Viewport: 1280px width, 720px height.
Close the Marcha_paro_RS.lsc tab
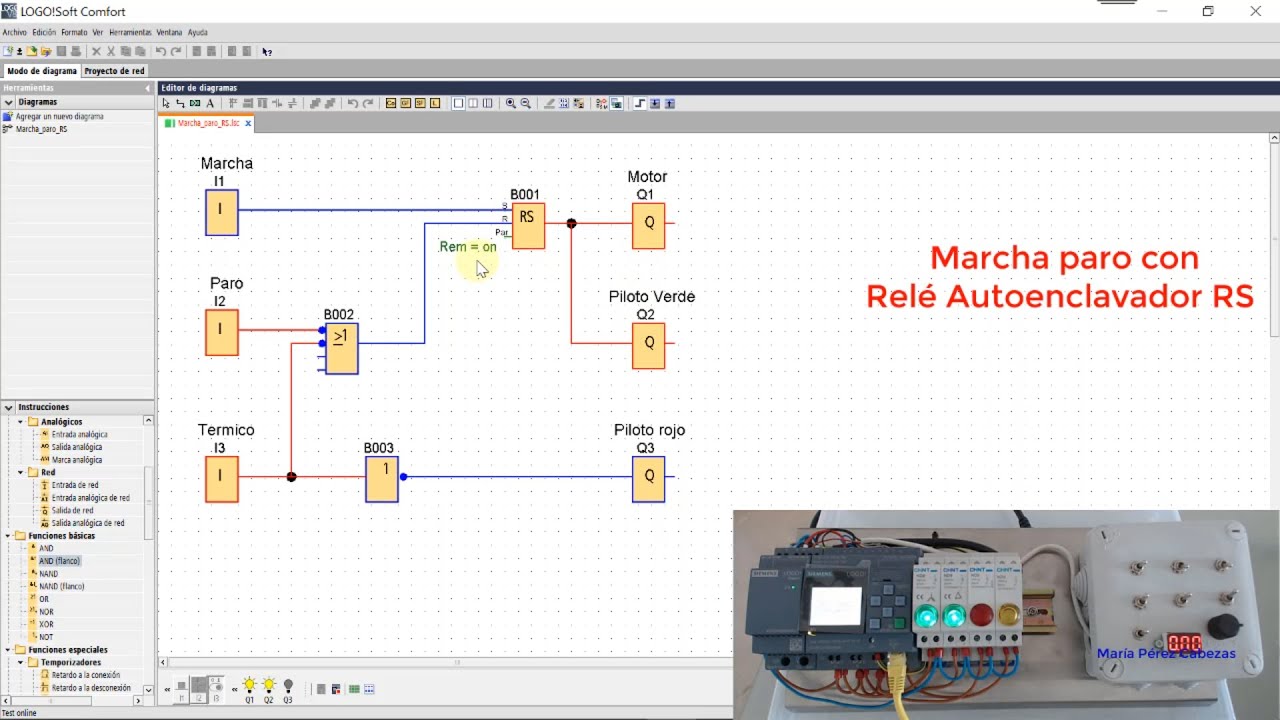(x=248, y=123)
